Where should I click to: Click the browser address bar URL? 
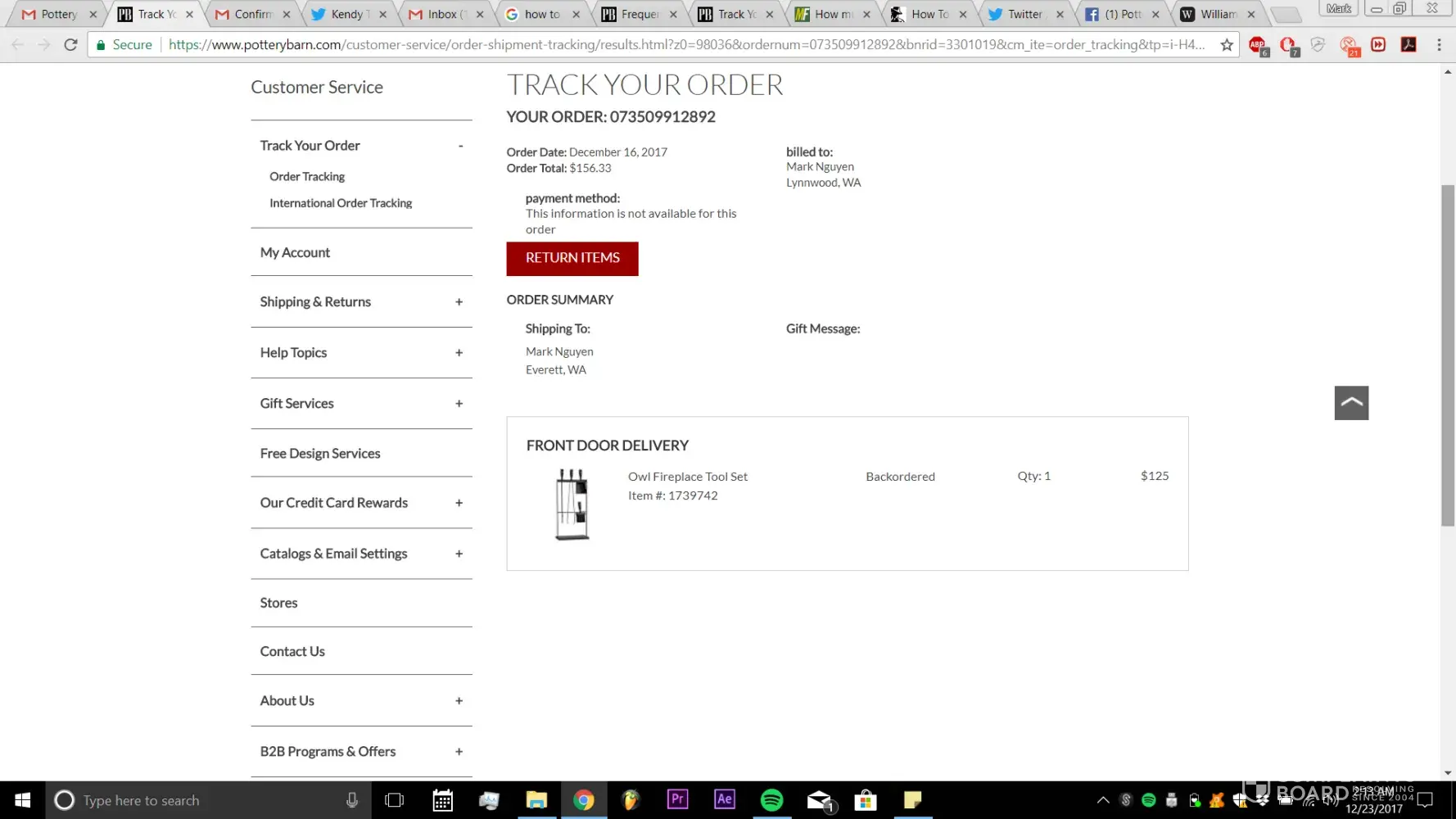pyautogui.click(x=686, y=45)
